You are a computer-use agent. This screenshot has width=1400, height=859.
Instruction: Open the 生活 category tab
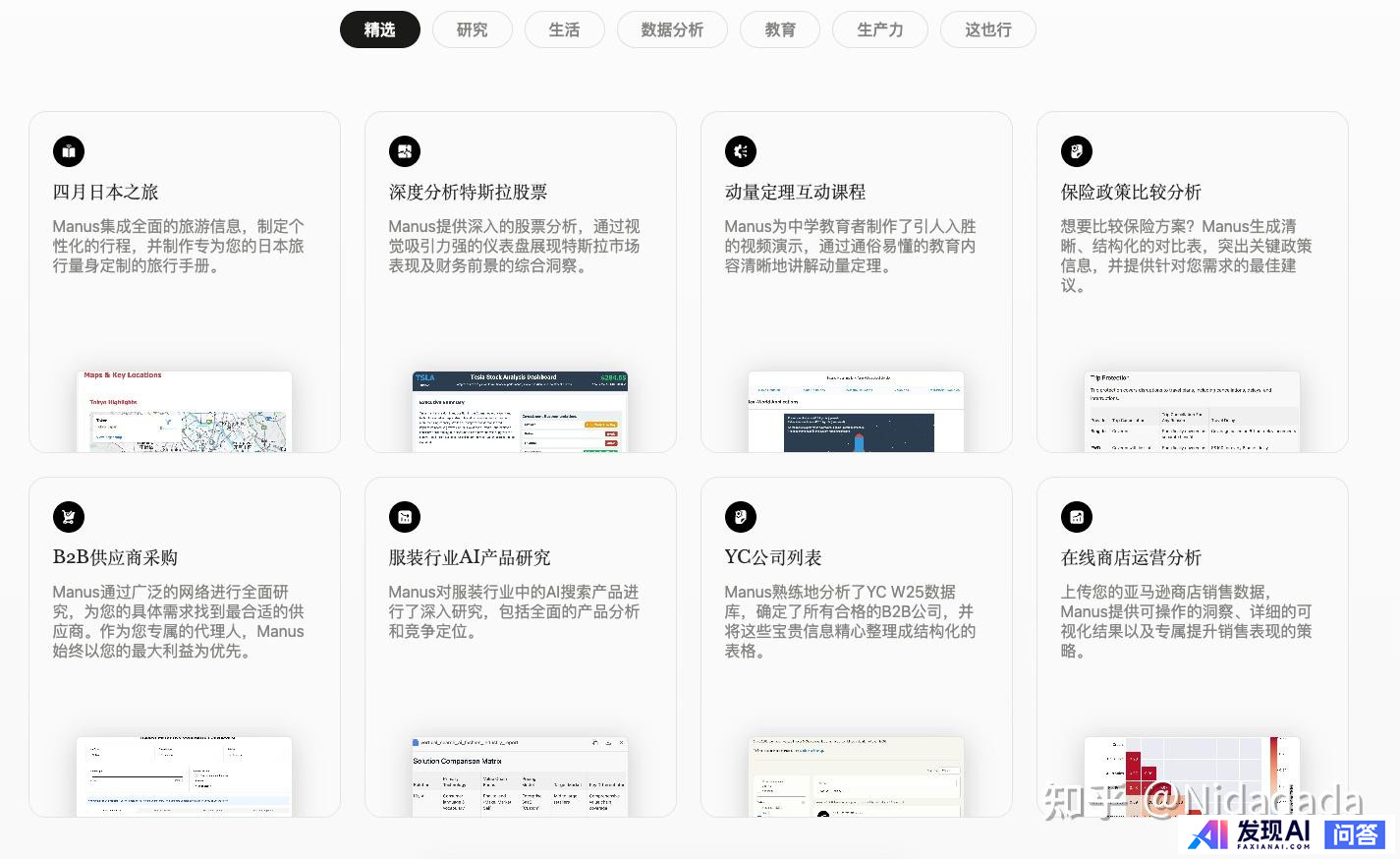tap(564, 29)
